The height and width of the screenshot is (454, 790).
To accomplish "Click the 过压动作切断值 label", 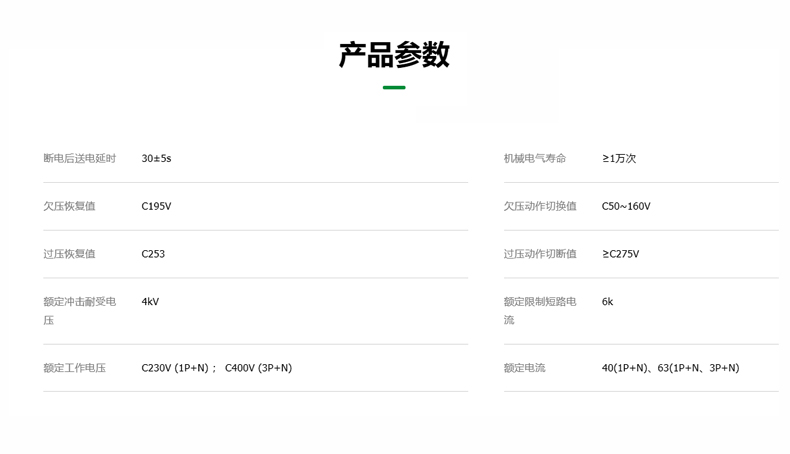I will pyautogui.click(x=540, y=254).
